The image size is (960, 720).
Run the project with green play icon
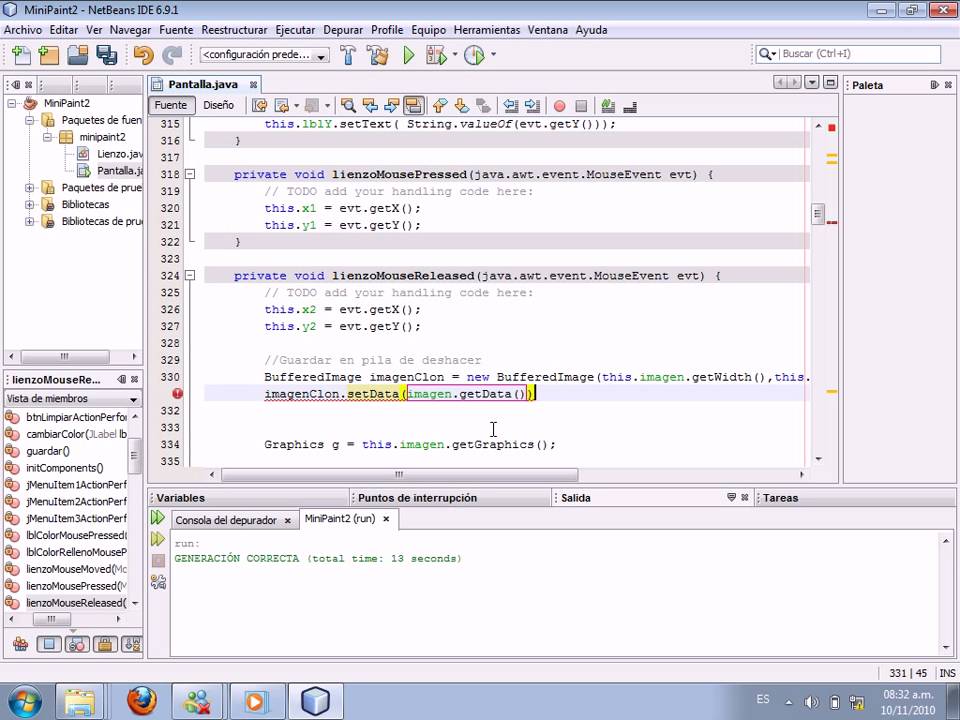tap(408, 55)
